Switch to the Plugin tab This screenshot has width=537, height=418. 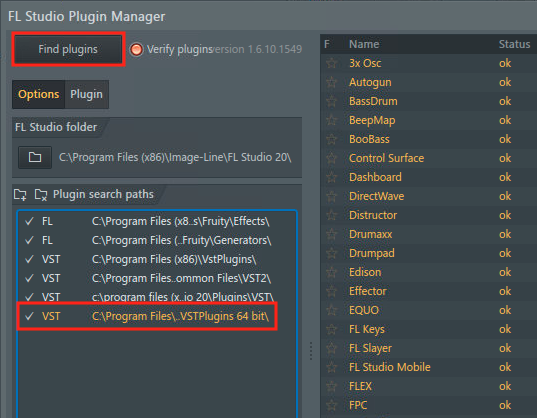pos(86,94)
